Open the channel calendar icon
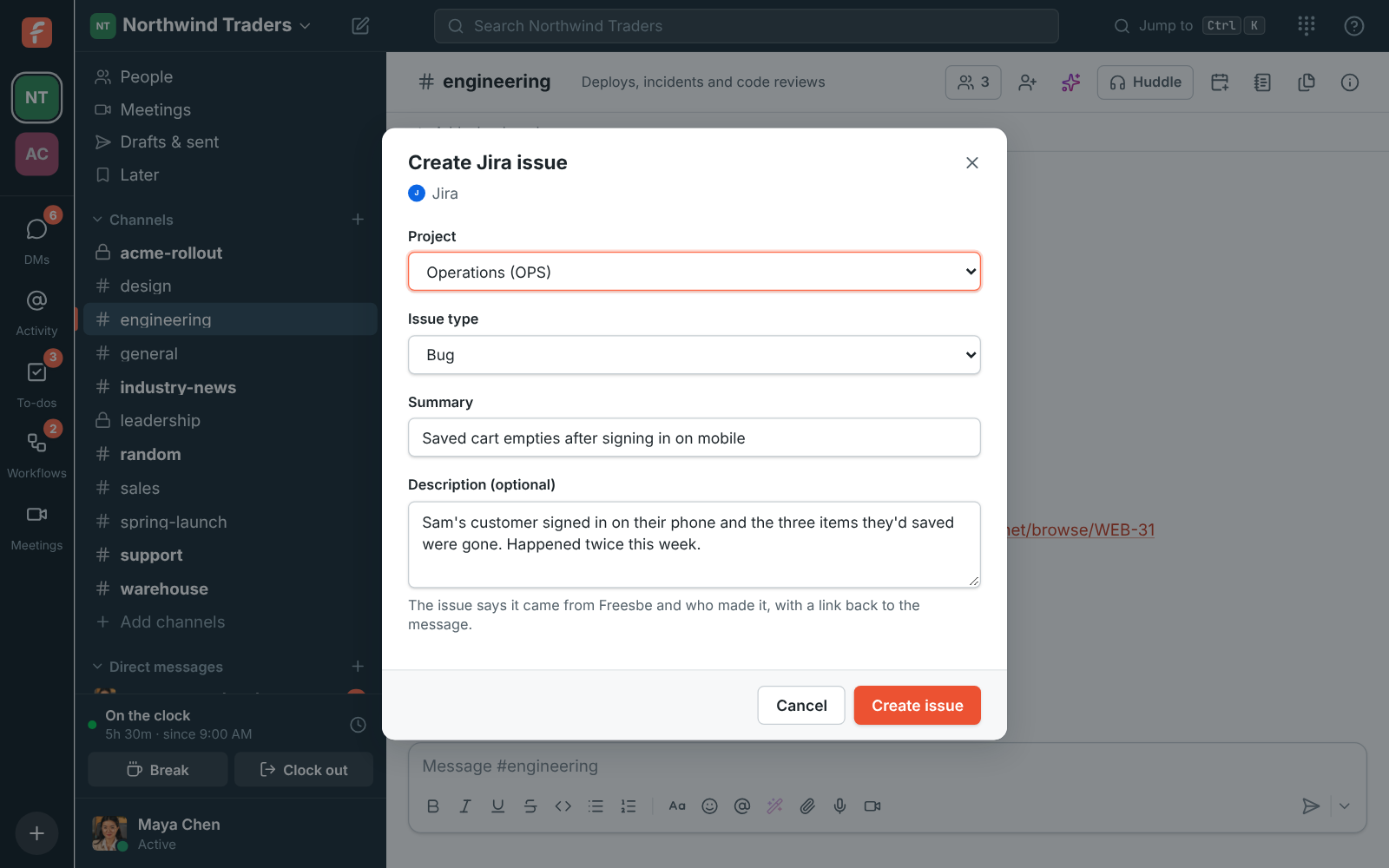 click(1220, 82)
